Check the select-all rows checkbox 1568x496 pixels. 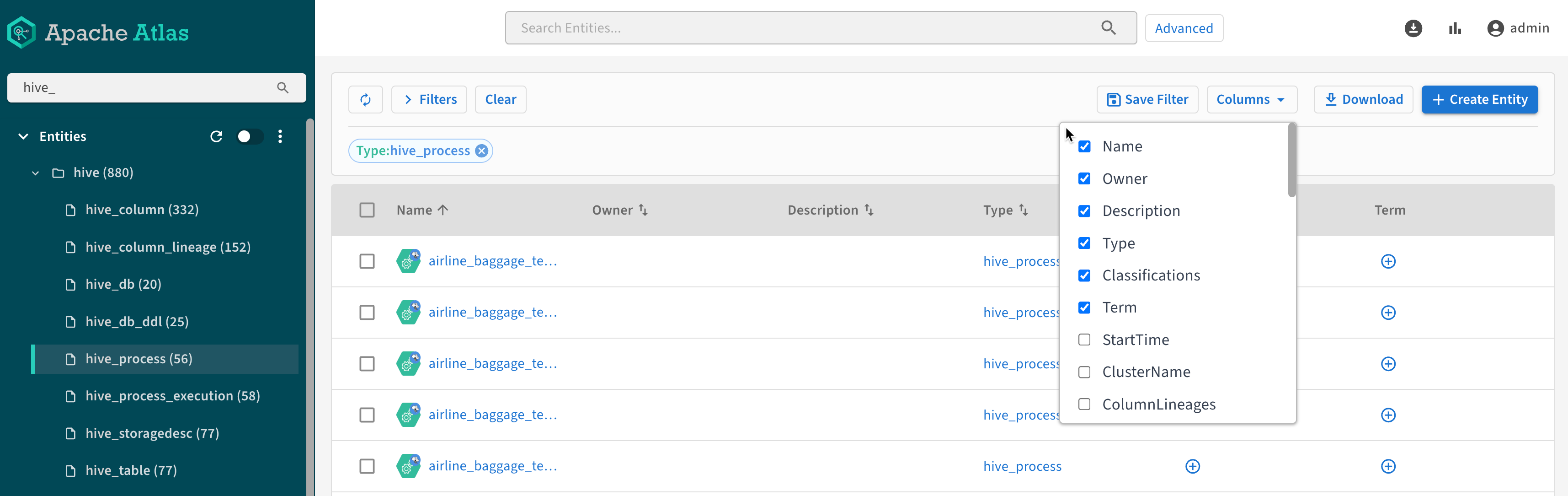click(367, 210)
